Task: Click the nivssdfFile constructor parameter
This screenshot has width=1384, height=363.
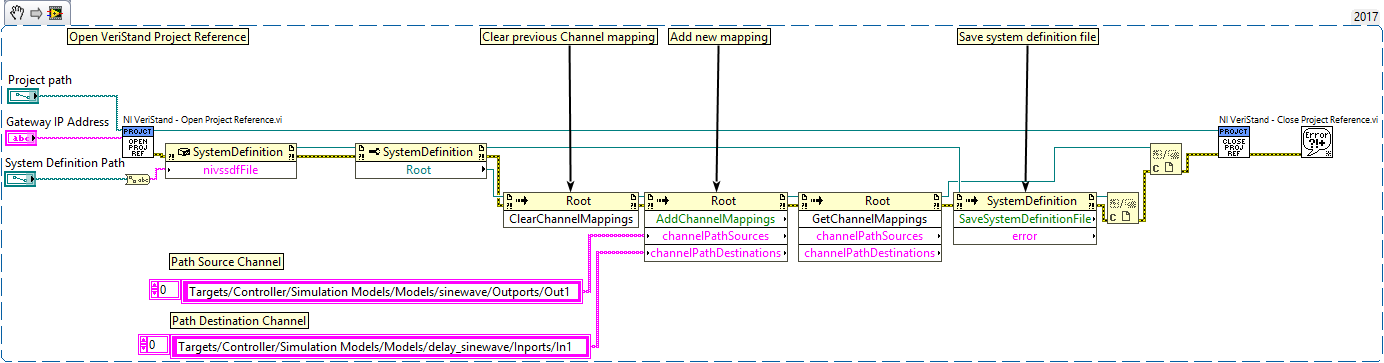Action: pyautogui.click(x=231, y=169)
